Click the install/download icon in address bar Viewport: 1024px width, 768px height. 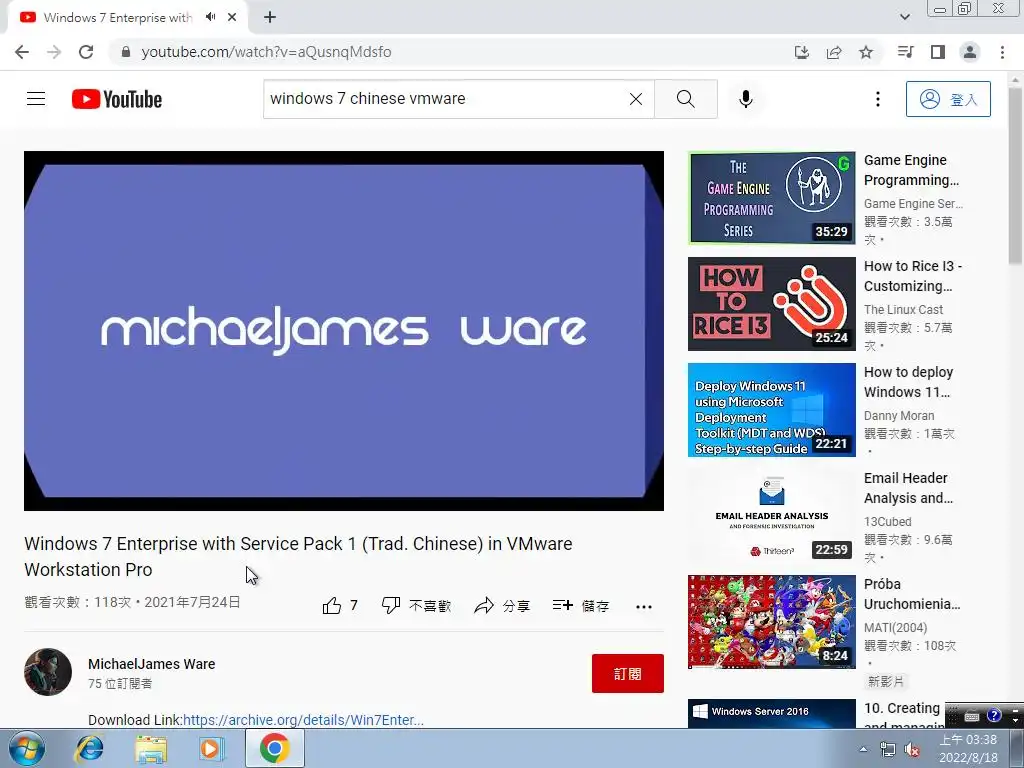click(x=802, y=52)
